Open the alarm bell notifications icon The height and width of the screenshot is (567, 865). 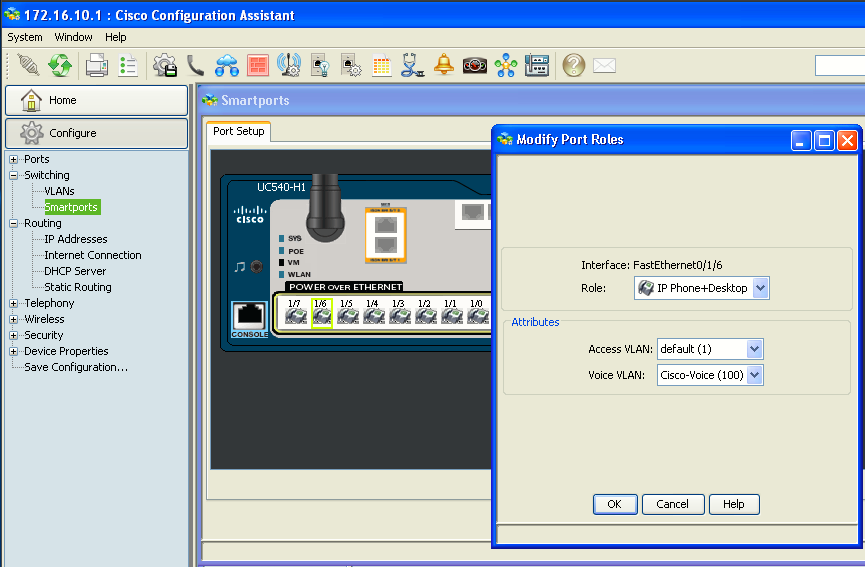(444, 65)
